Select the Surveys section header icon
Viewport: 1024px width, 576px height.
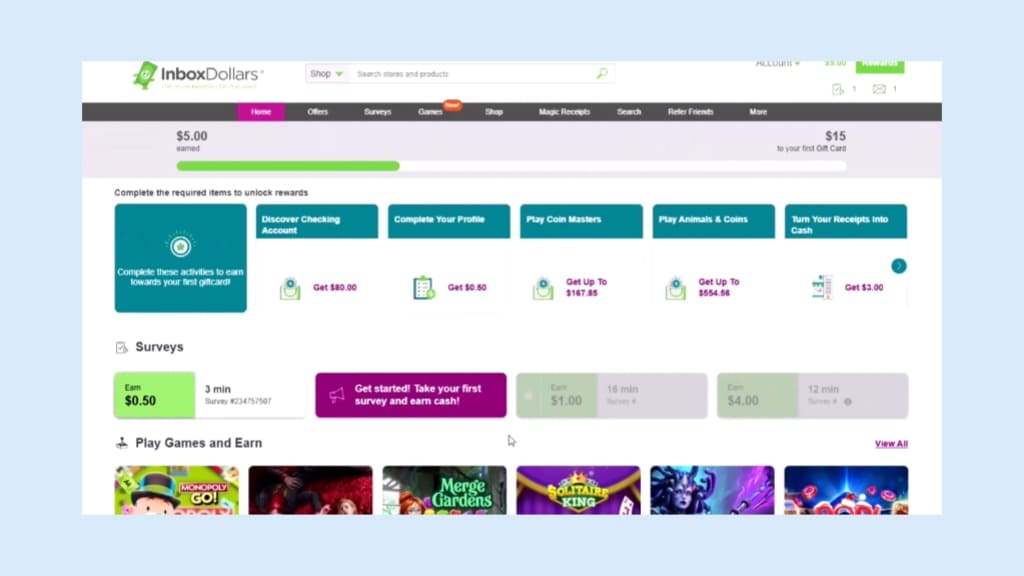click(122, 347)
